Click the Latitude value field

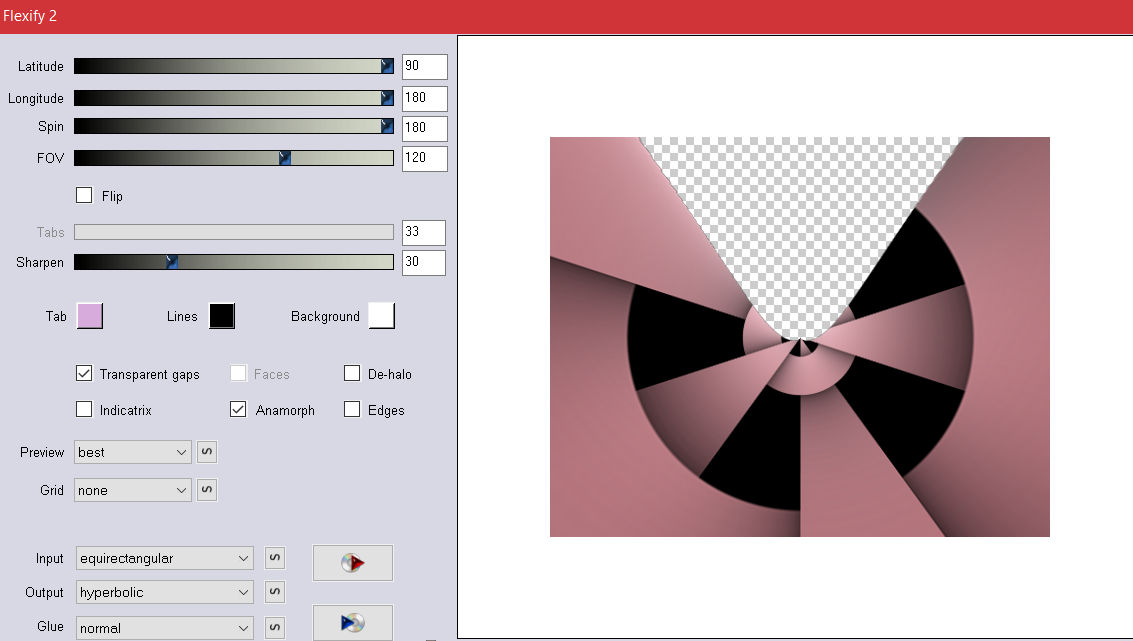pyautogui.click(x=424, y=67)
